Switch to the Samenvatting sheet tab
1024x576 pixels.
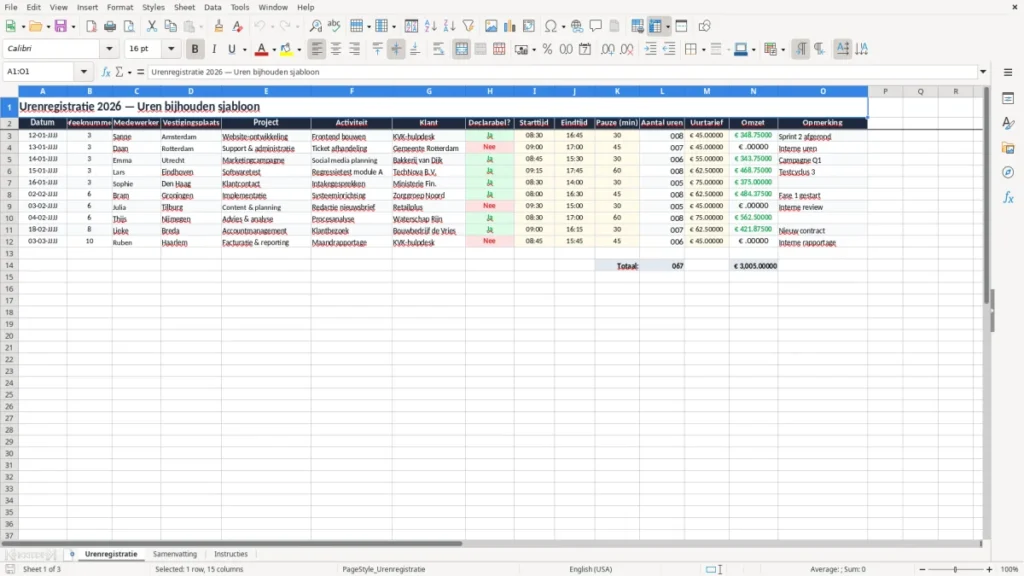pyautogui.click(x=175, y=554)
